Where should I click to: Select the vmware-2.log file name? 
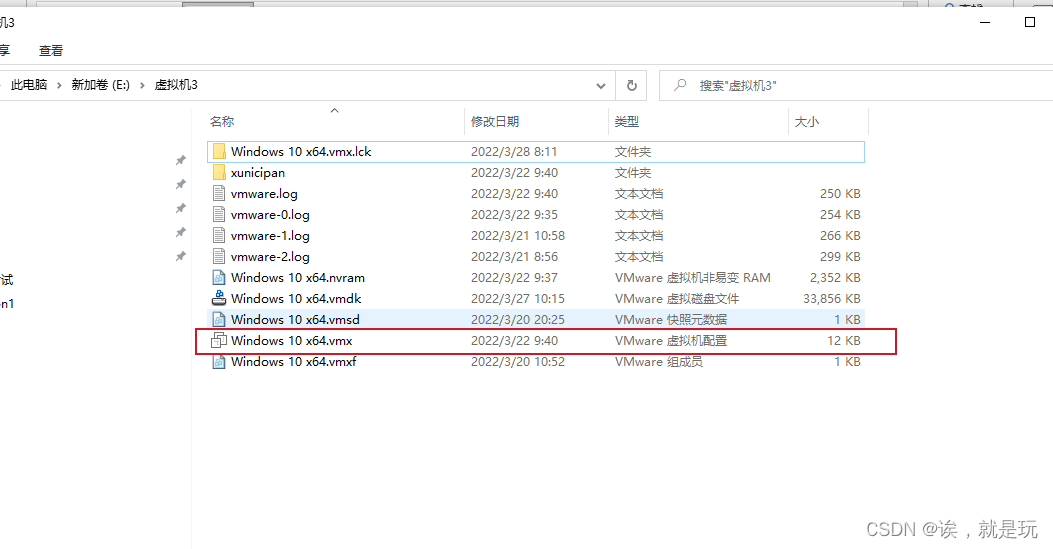(x=270, y=256)
